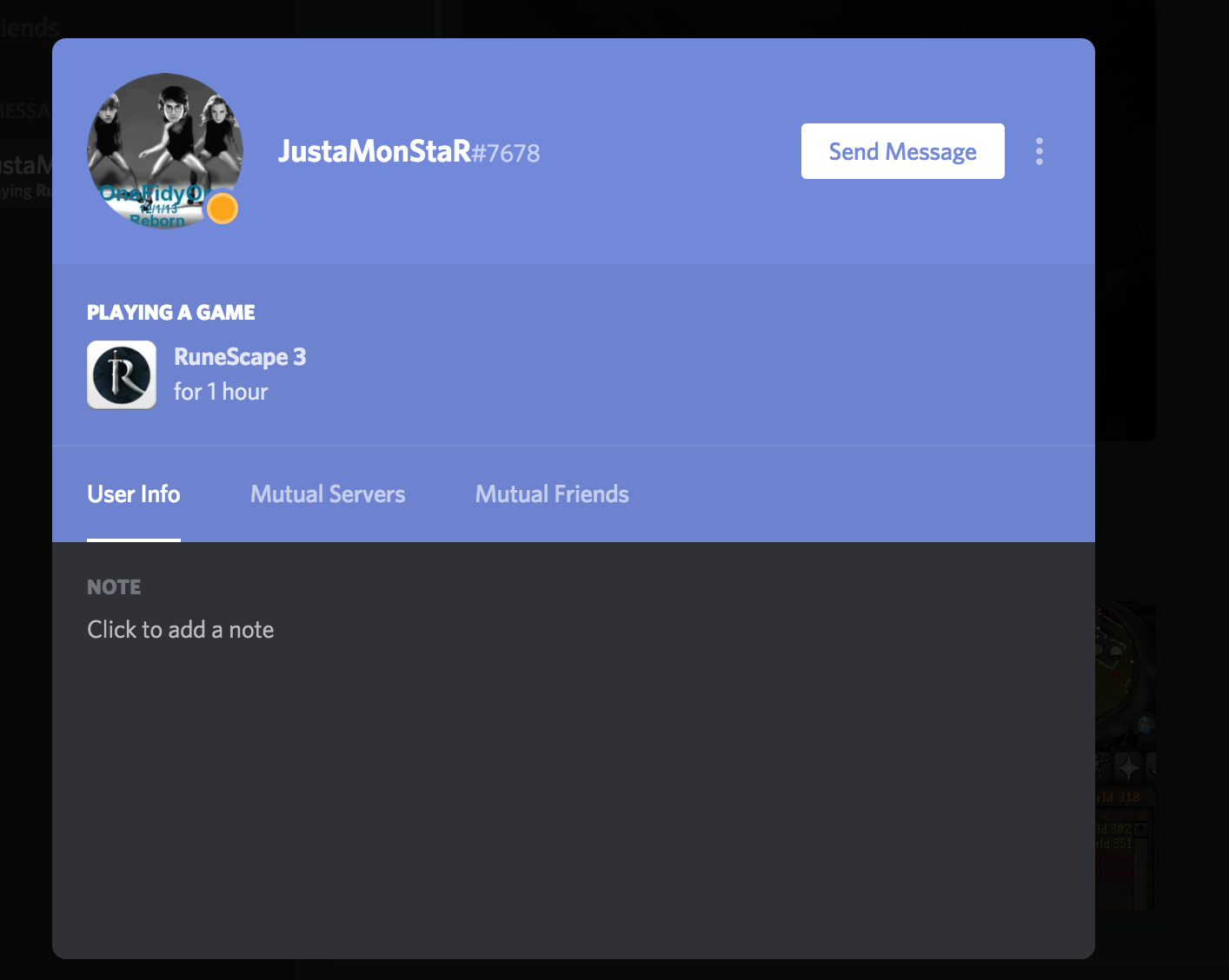This screenshot has width=1229, height=980.
Task: Switch to the Mutual Friends tab
Action: (x=552, y=494)
